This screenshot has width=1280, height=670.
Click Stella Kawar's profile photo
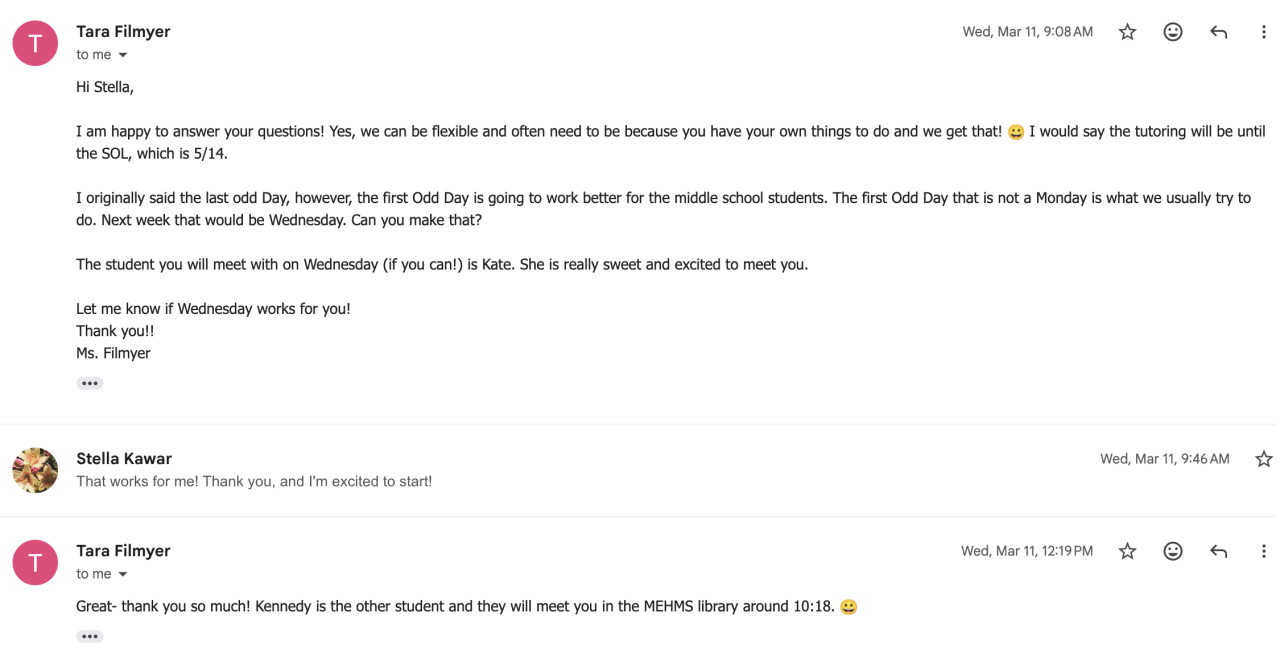tap(35, 470)
